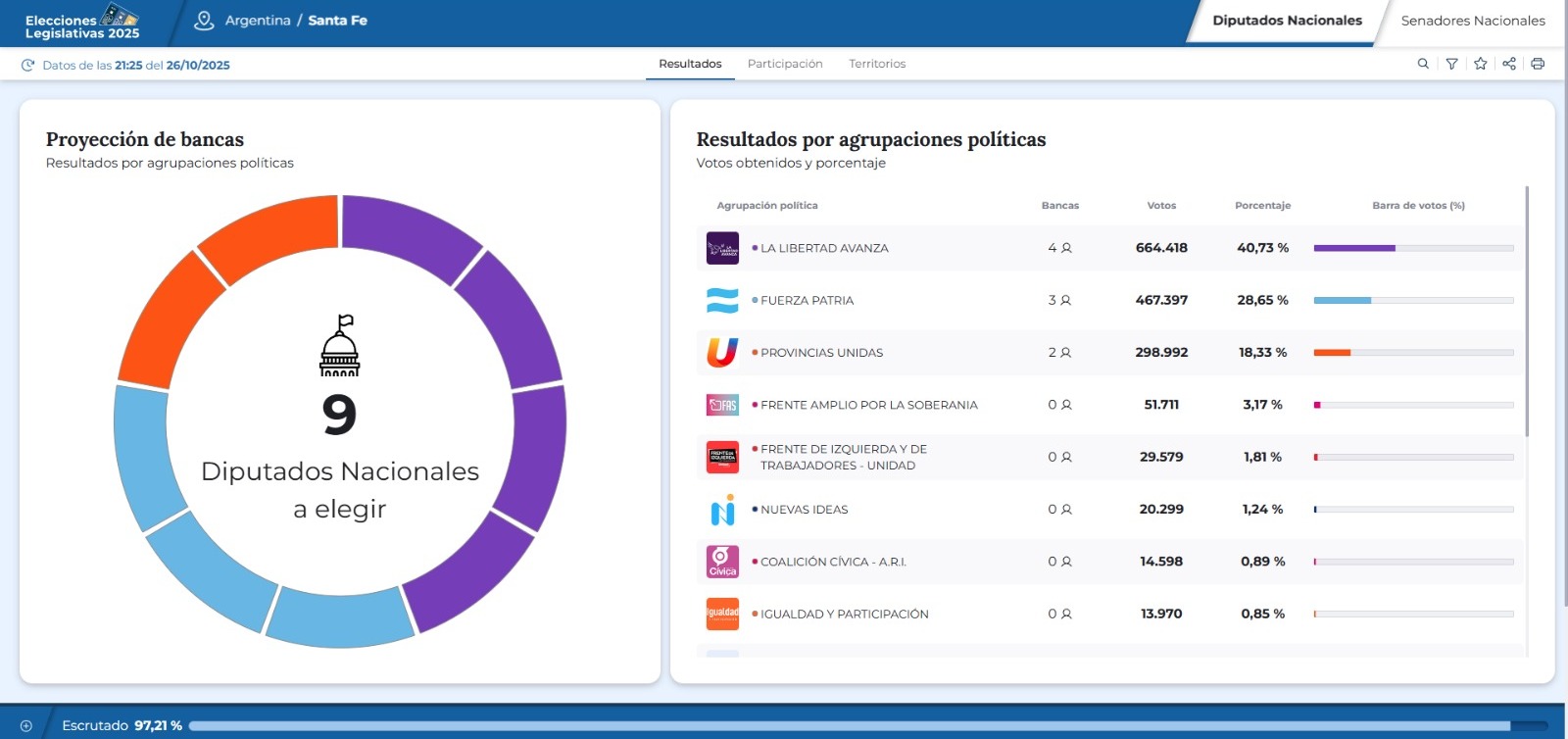This screenshot has height=739, width=1568.
Task: Click the filter funnel icon
Action: [1451, 64]
